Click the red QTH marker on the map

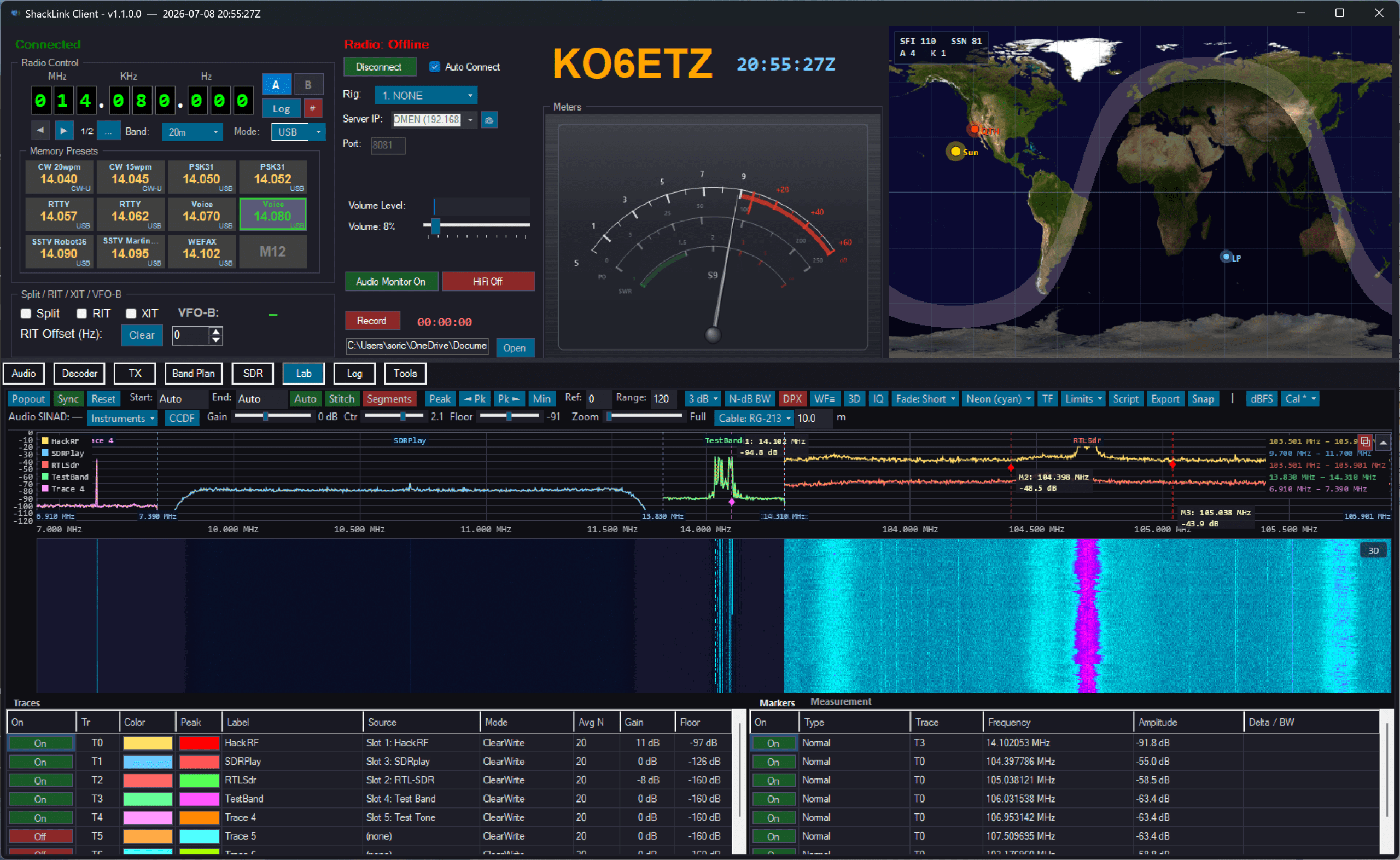point(976,129)
